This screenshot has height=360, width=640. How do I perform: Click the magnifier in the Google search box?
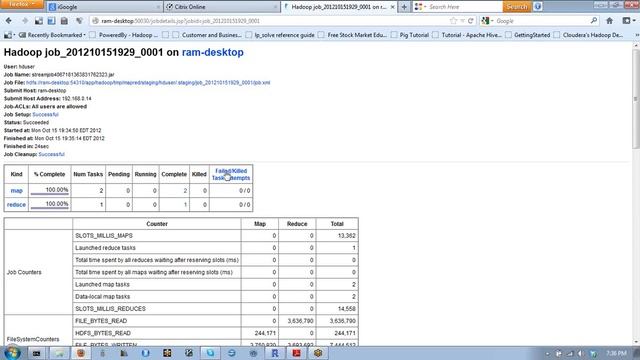(594, 20)
